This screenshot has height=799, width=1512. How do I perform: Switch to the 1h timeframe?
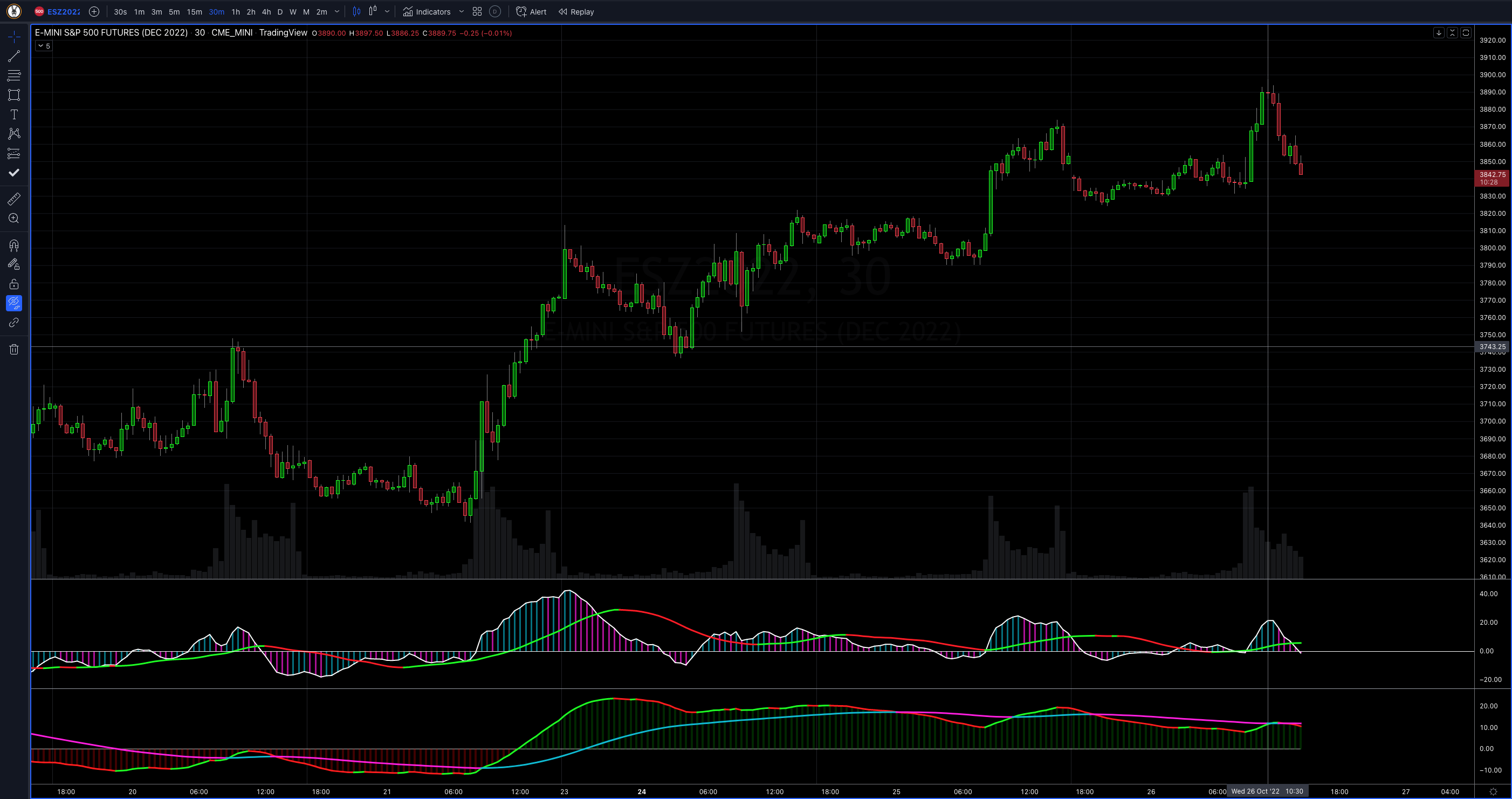(235, 12)
